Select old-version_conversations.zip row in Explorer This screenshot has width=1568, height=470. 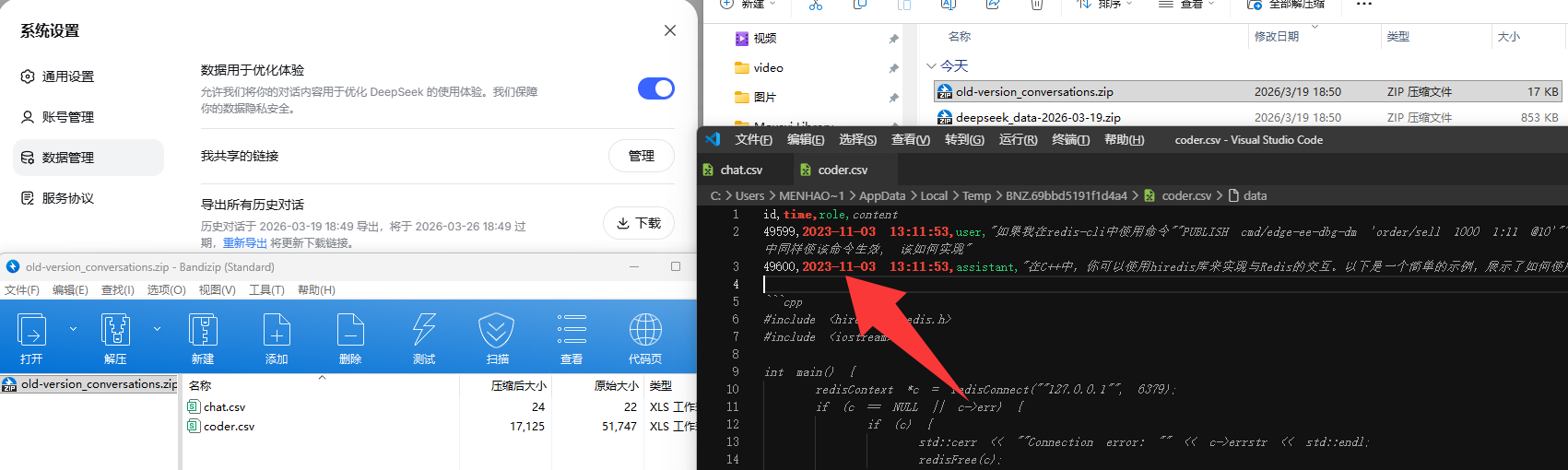(x=1248, y=91)
